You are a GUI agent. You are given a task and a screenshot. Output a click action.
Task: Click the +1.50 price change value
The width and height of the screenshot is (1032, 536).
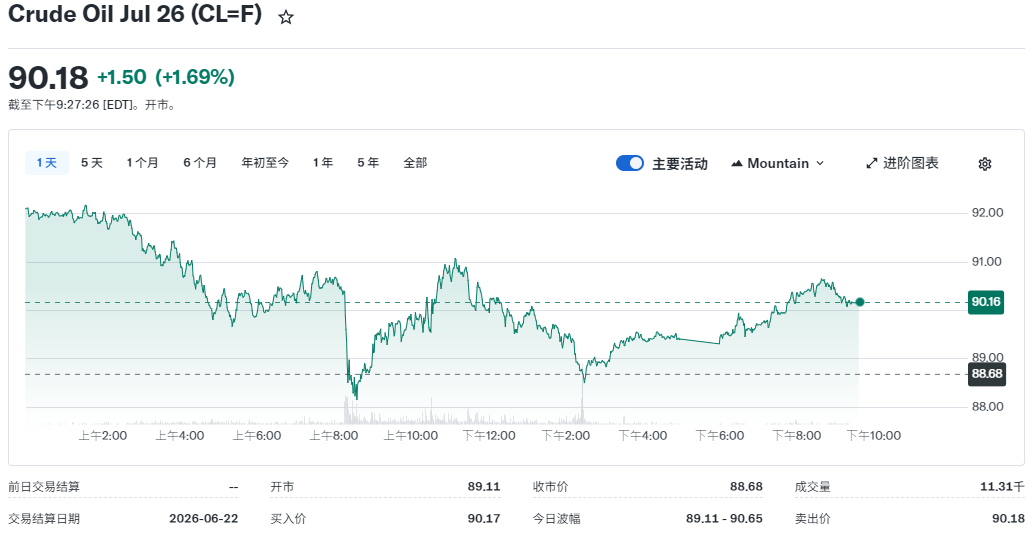tap(122, 77)
